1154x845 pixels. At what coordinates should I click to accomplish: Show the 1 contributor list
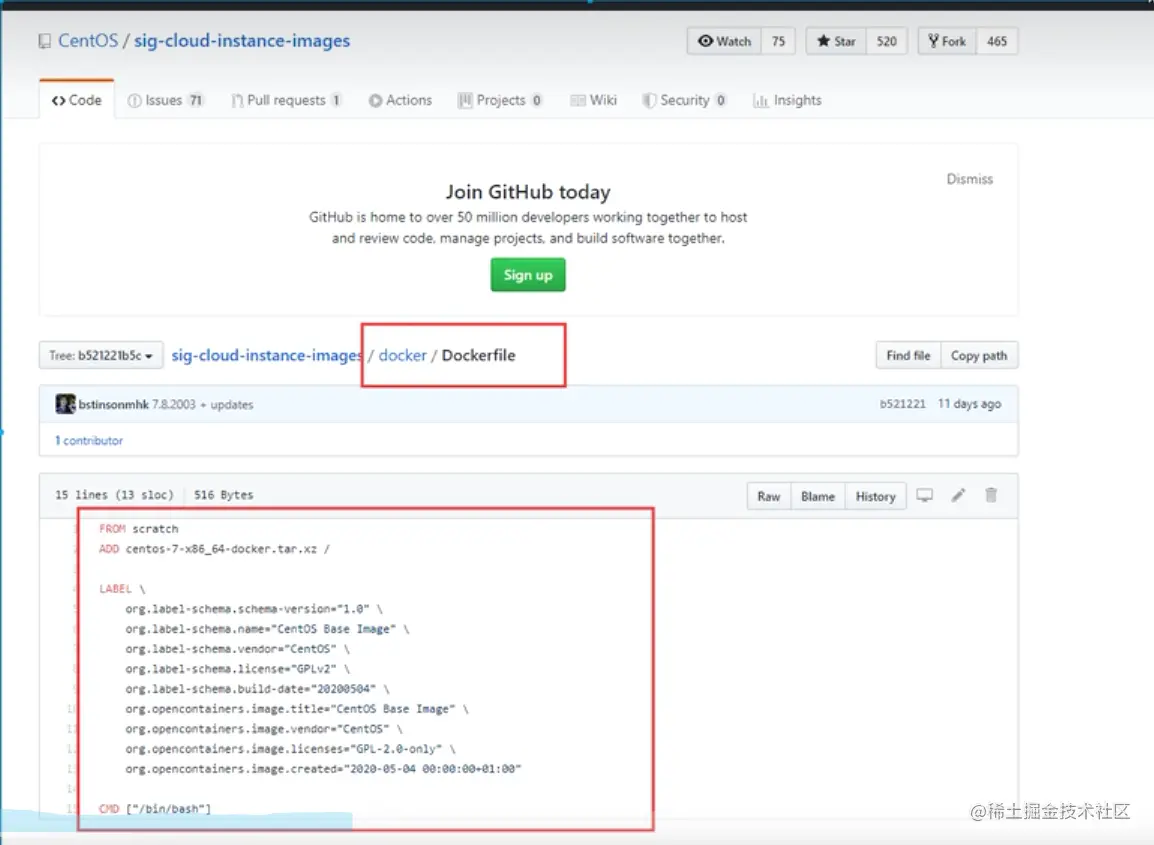(89, 440)
